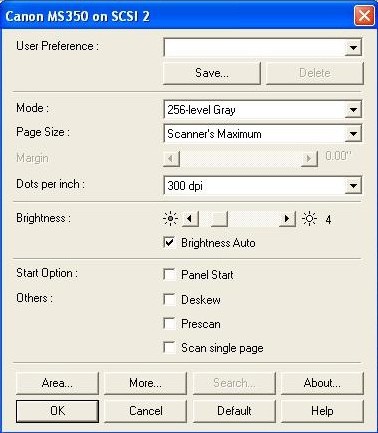Enable the Deskew checkbox

[x=169, y=299]
